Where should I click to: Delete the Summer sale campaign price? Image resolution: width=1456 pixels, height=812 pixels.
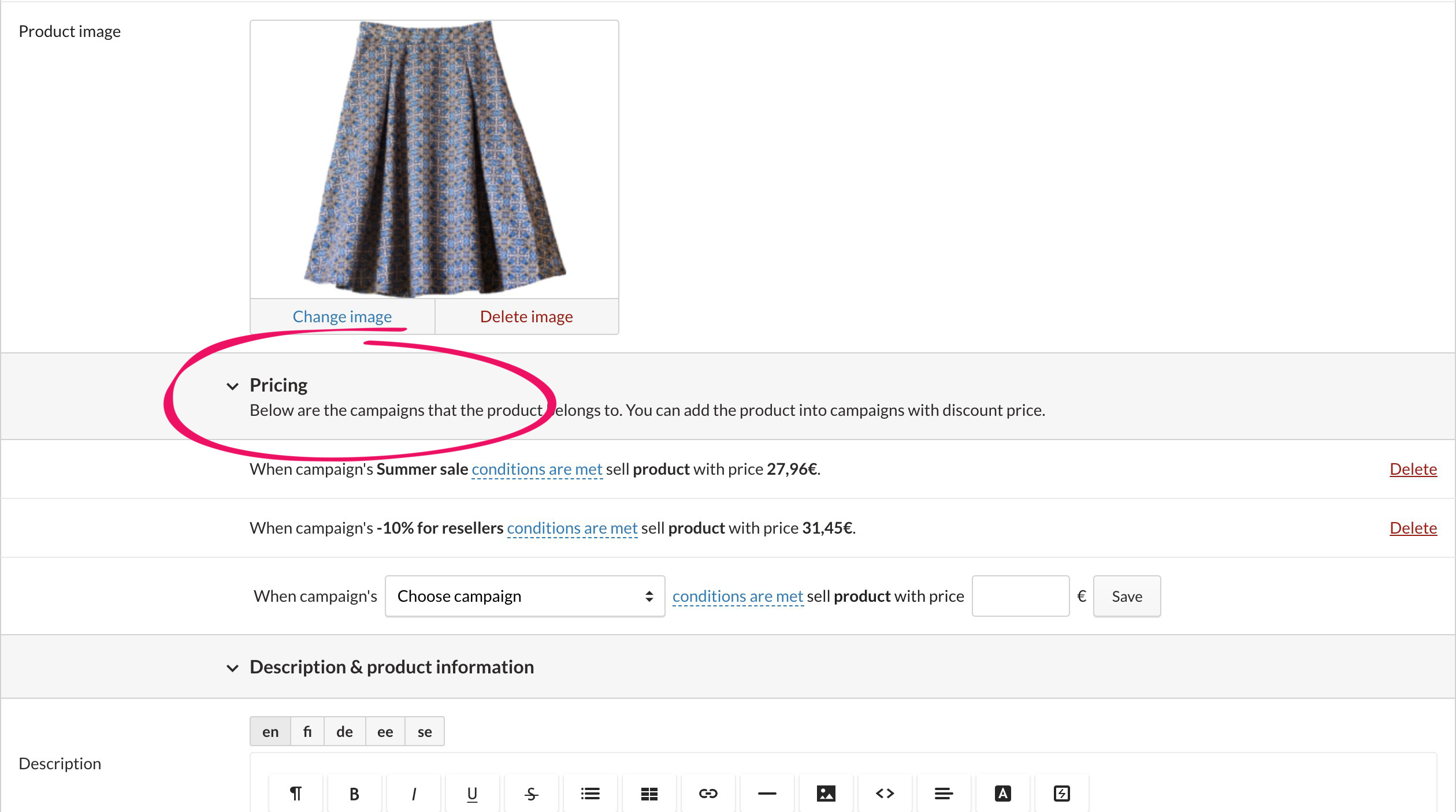coord(1413,469)
